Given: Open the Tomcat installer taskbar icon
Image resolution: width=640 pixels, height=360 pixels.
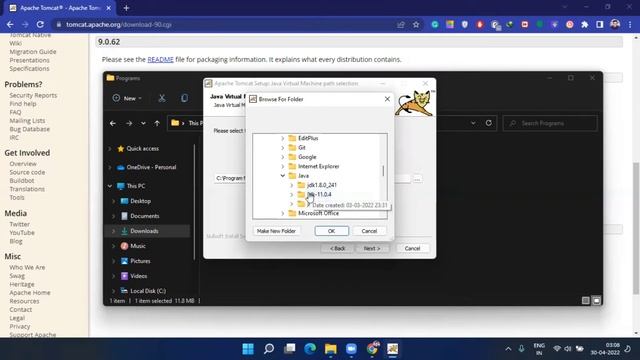Looking at the screenshot, I should pos(393,349).
